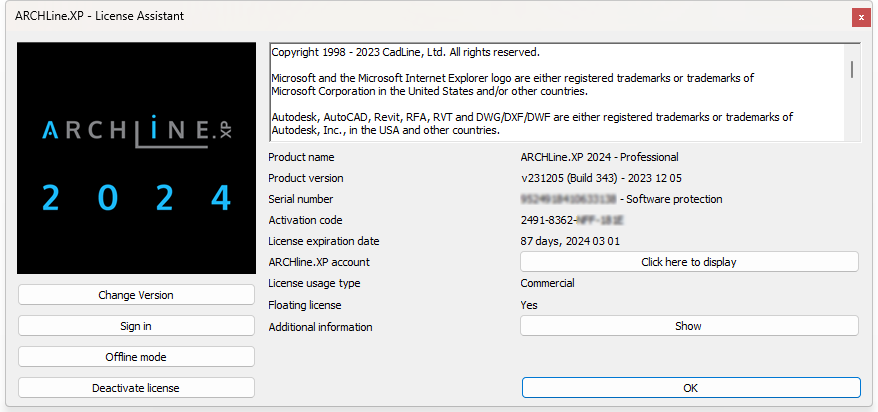Click the ARCHLine.XP 2024 logo image
Image resolution: width=878 pixels, height=412 pixels.
tap(137, 158)
